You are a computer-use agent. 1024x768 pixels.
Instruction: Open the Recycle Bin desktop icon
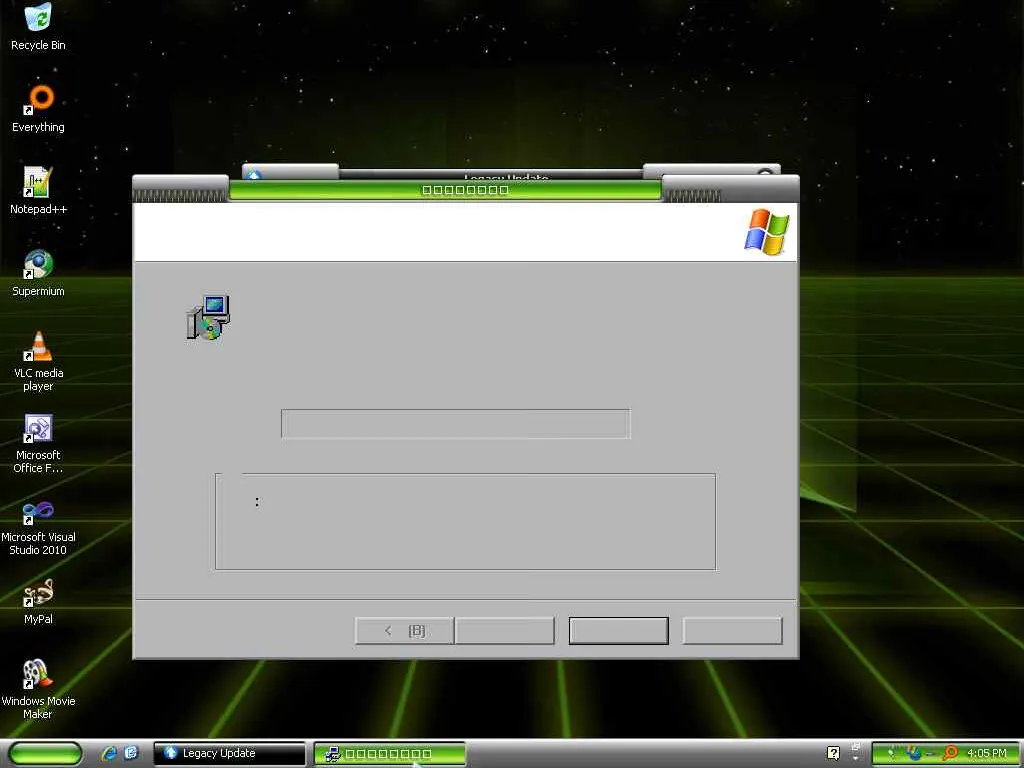click(38, 26)
